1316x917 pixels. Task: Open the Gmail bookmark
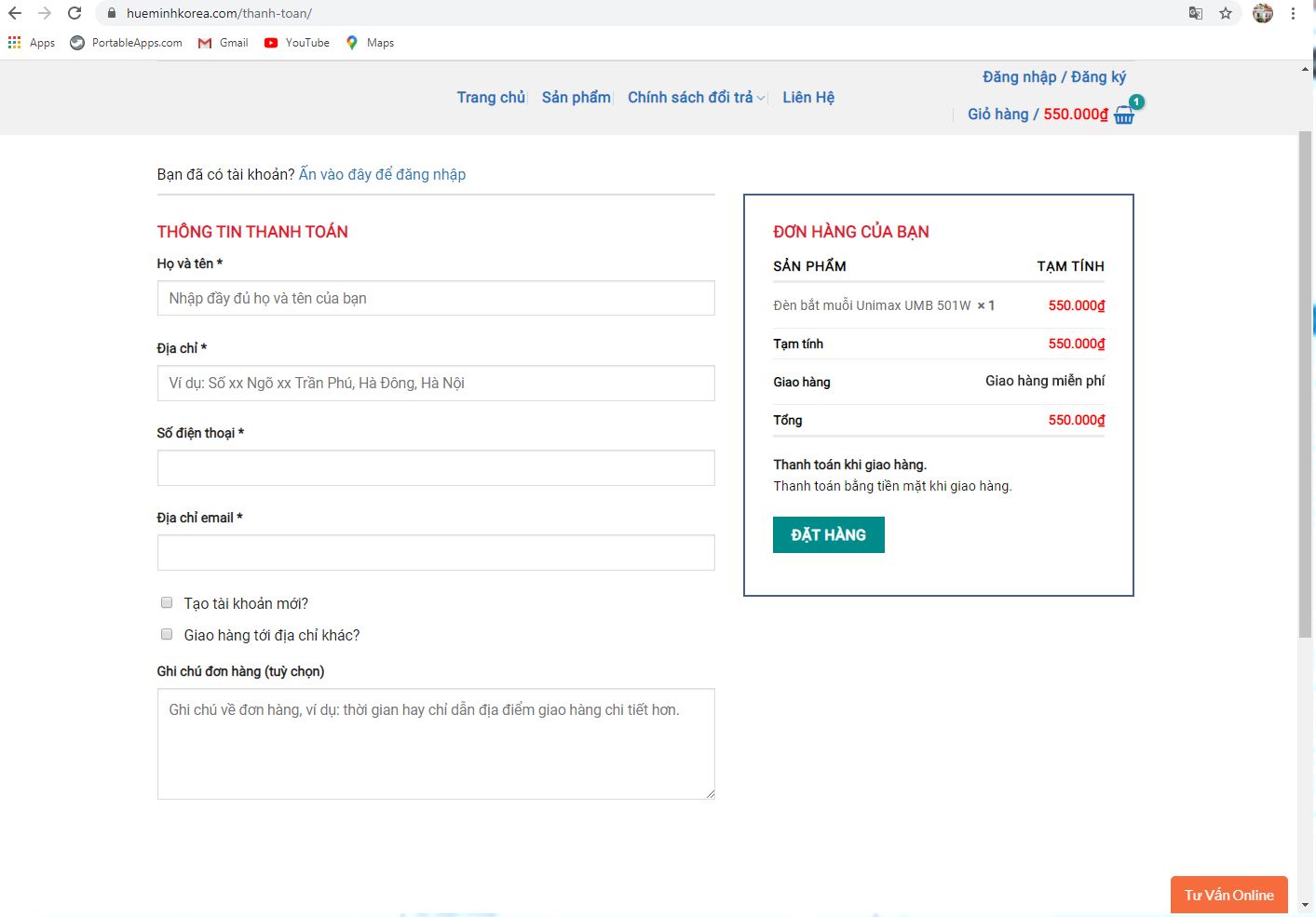tap(224, 43)
